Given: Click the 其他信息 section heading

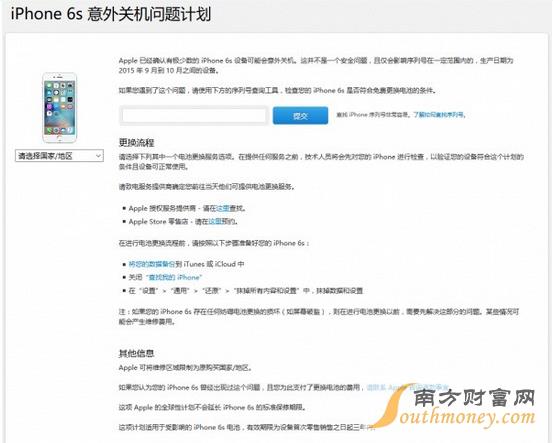Looking at the screenshot, I should pos(136,353).
